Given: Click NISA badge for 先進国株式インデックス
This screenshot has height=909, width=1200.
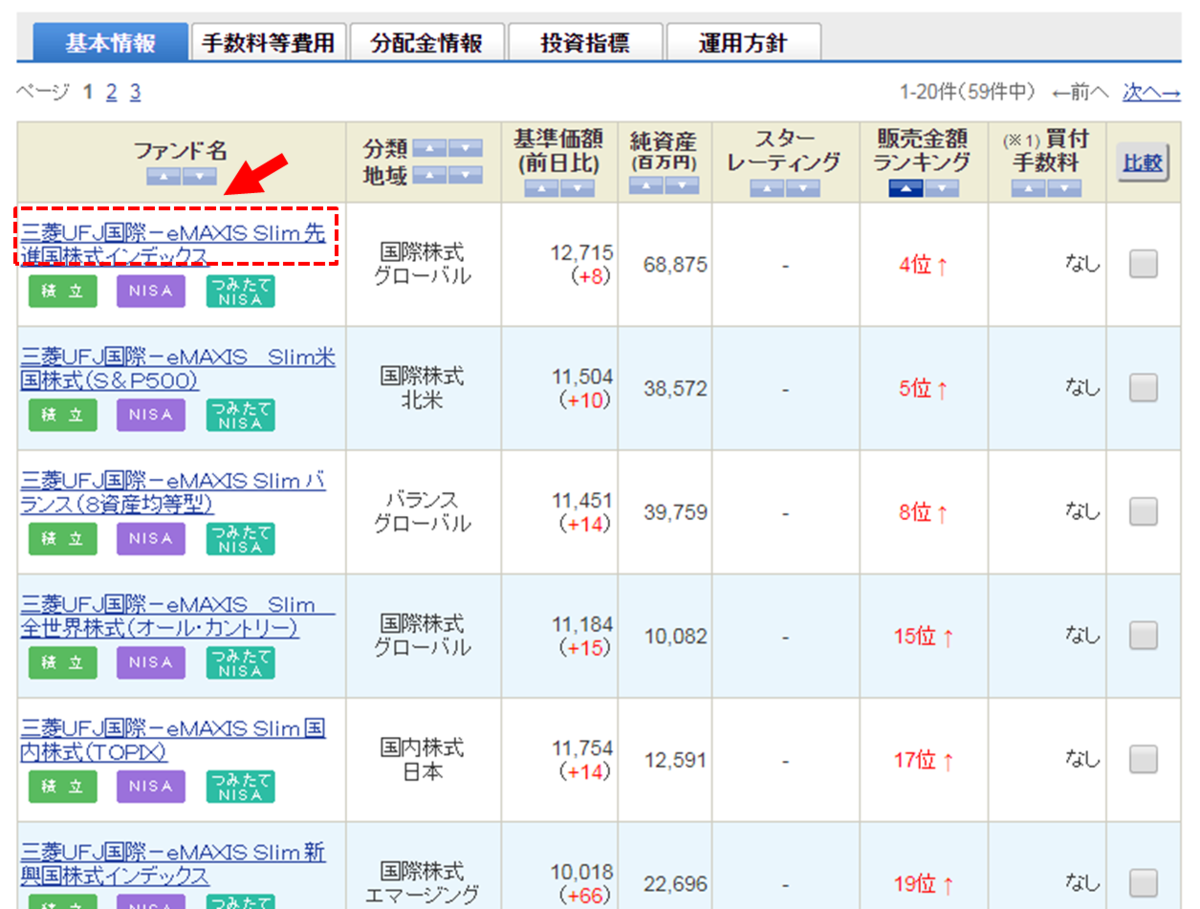Looking at the screenshot, I should tap(151, 291).
